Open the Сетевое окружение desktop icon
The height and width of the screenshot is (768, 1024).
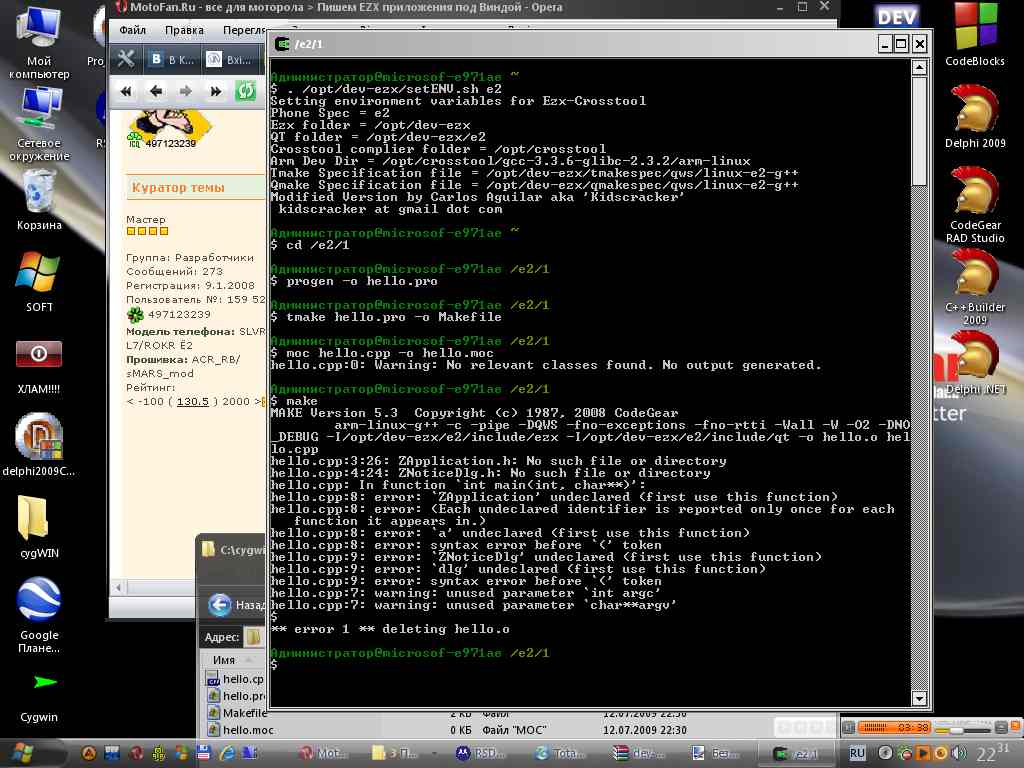39,123
